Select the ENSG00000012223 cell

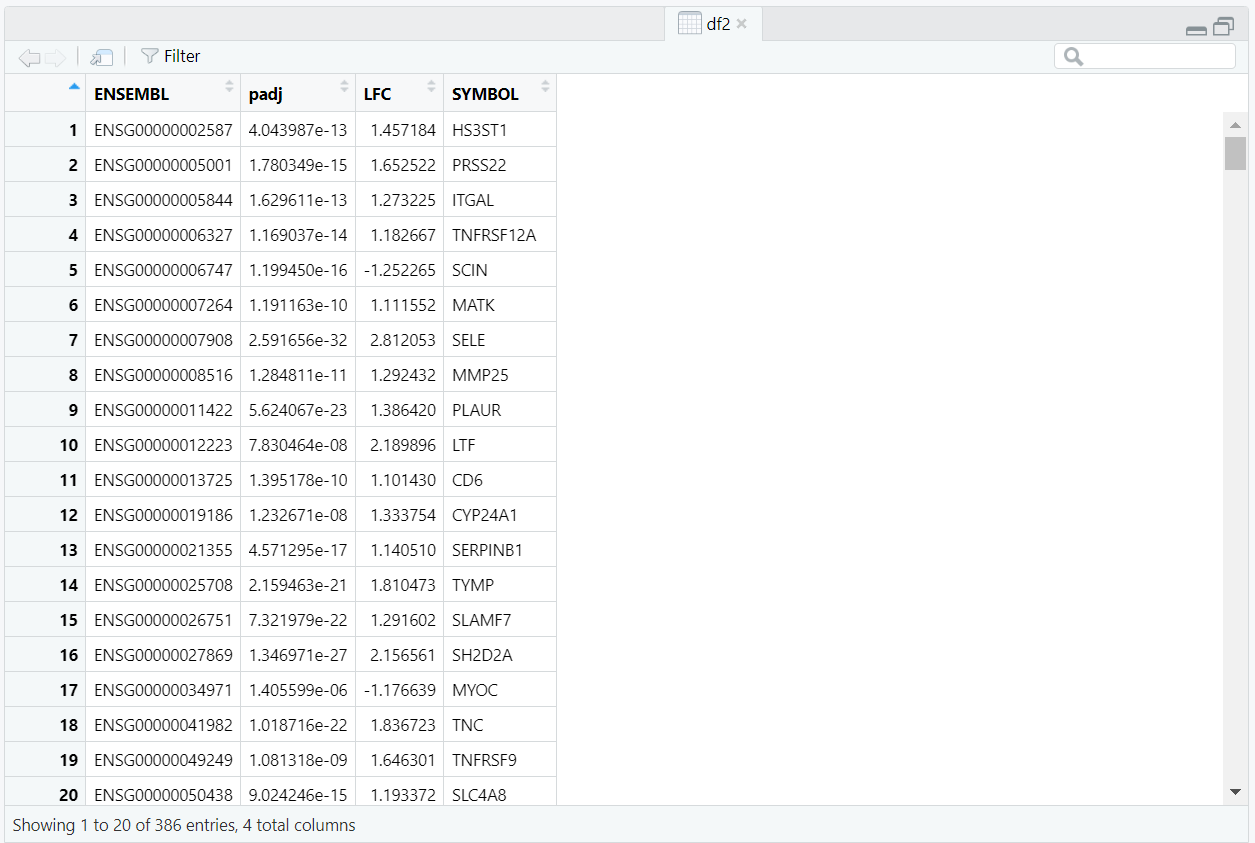click(x=163, y=445)
